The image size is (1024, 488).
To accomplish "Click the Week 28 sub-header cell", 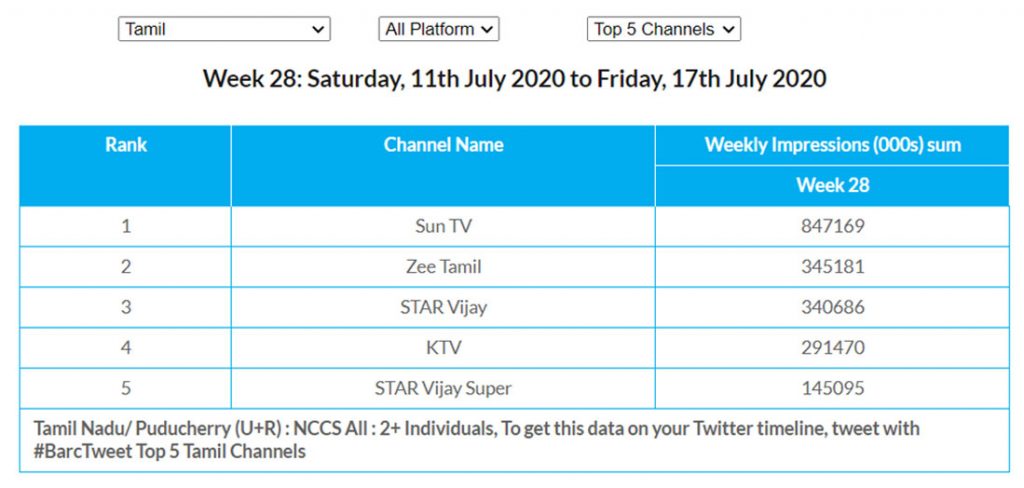I will click(832, 185).
